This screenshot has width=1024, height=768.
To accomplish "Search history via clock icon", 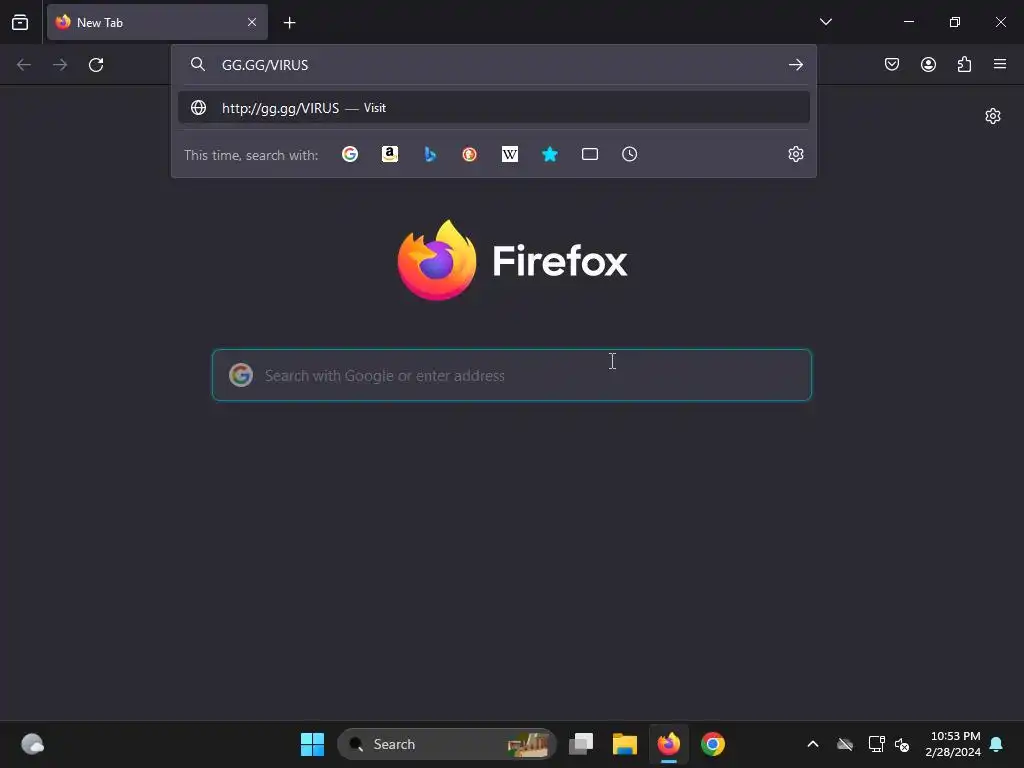I will tap(630, 154).
